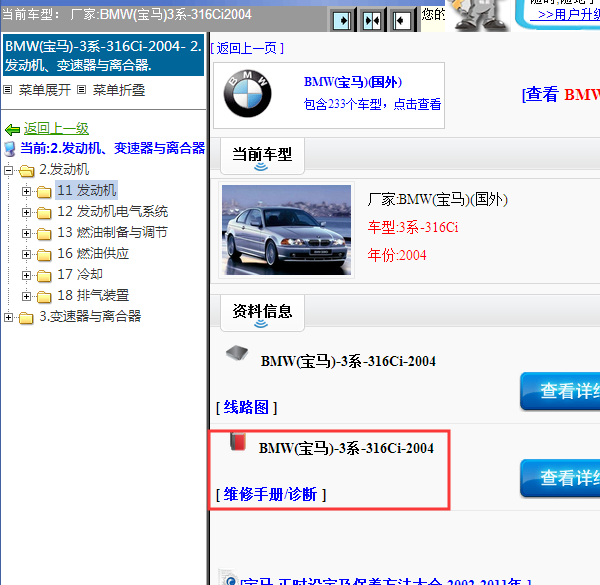Expand the 16 燃油供应 node
600x585 pixels.
26,254
